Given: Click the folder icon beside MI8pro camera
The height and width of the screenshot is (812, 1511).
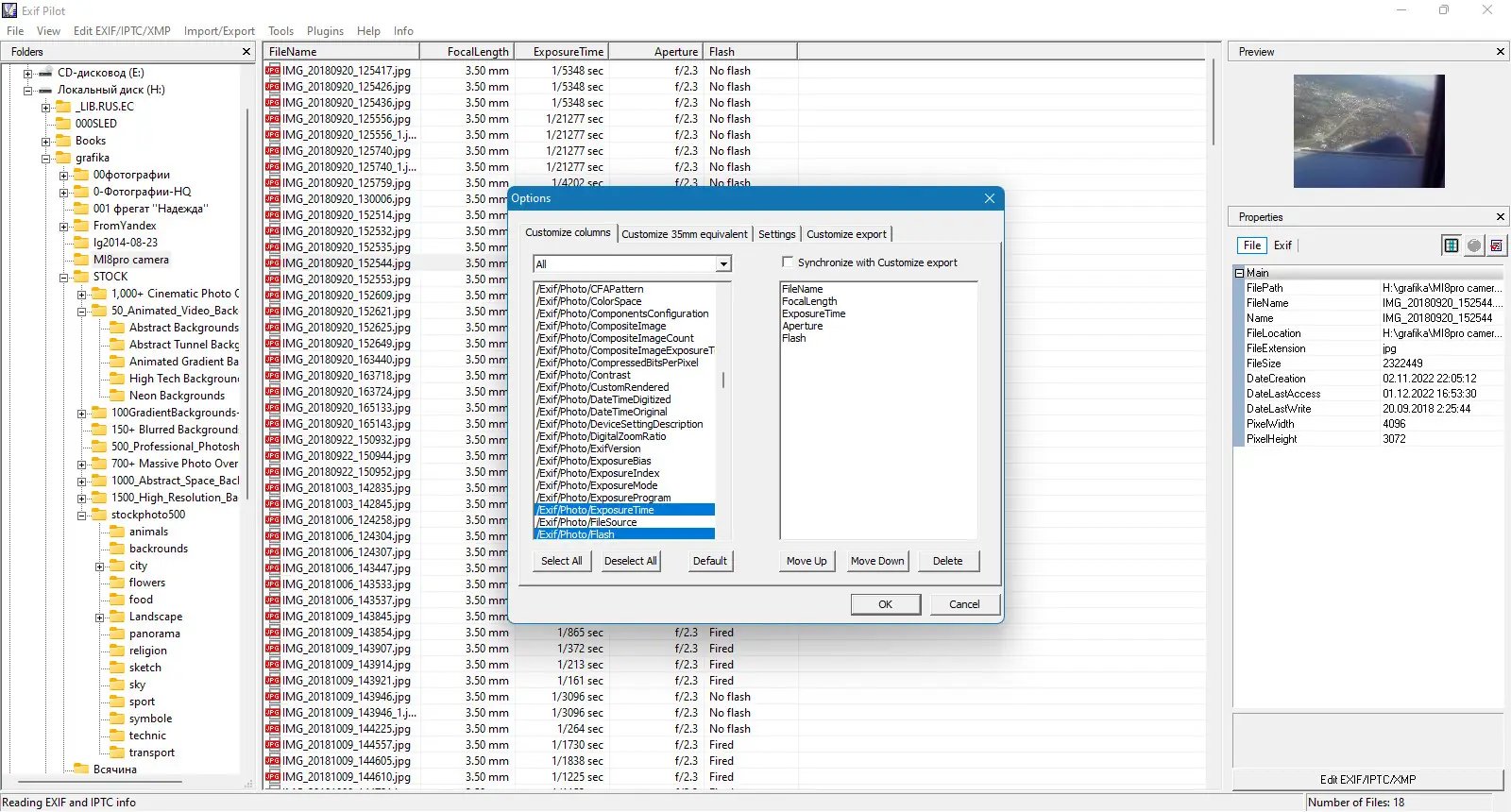Looking at the screenshot, I should [81, 260].
